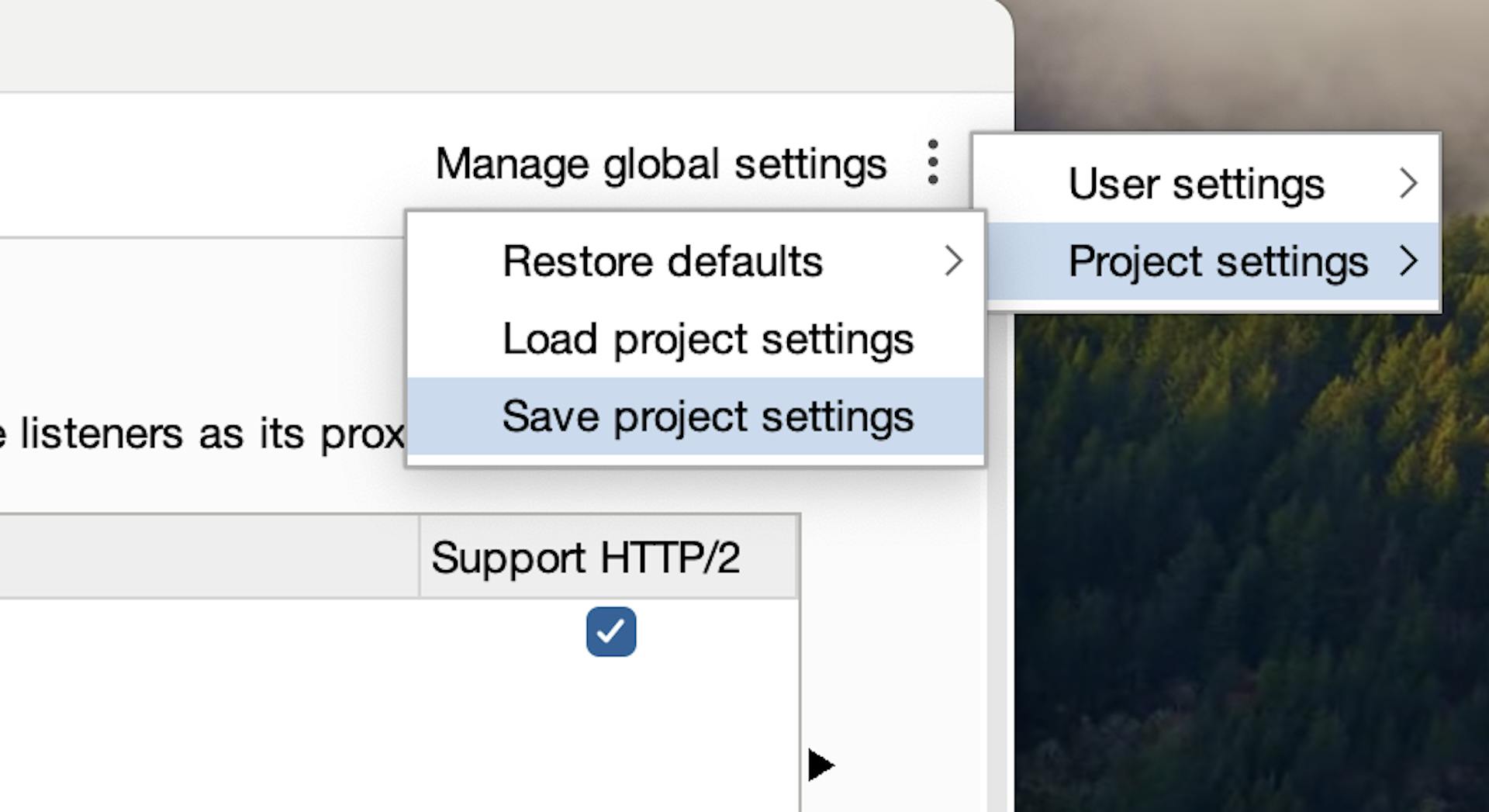The height and width of the screenshot is (812, 1489).
Task: Select the User settings menu entry
Action: click(1196, 184)
